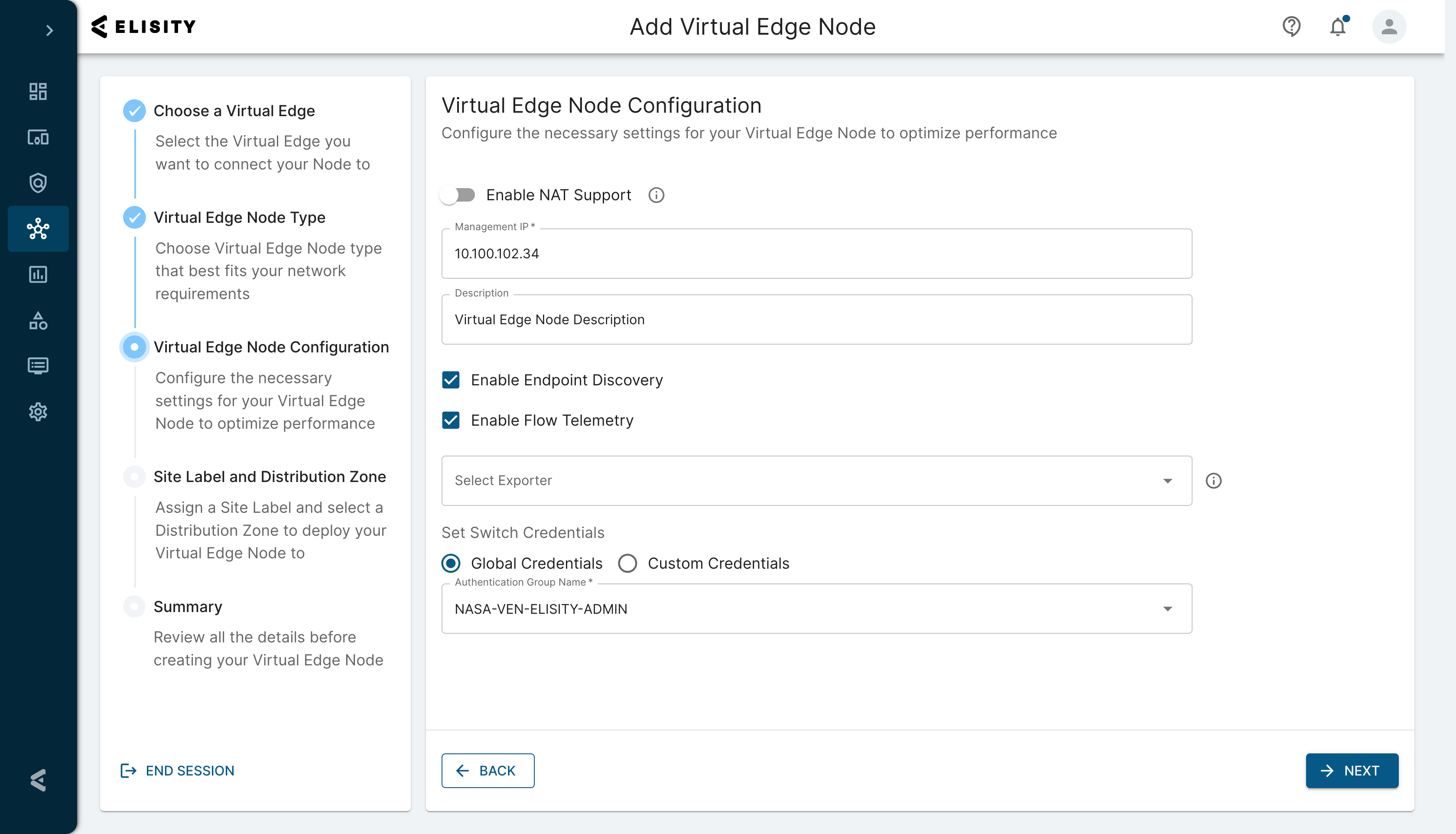Click the Site Label step circle
This screenshot has width=1456, height=834.
(x=134, y=476)
